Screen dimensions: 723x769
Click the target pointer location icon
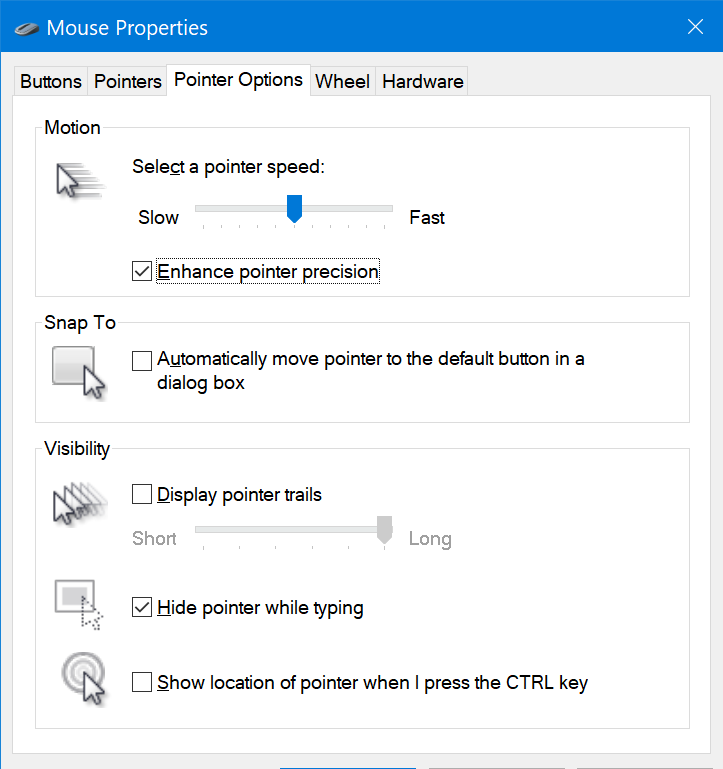coord(79,679)
